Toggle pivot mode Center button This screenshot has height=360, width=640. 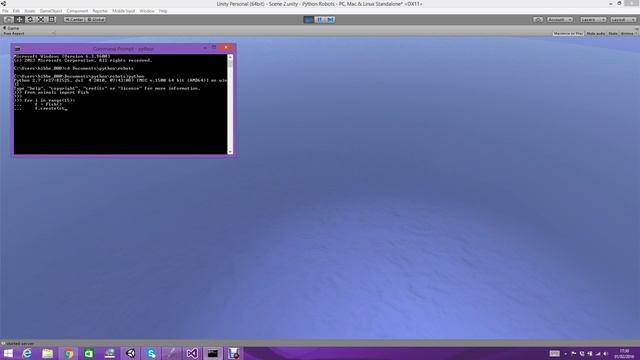[x=74, y=20]
